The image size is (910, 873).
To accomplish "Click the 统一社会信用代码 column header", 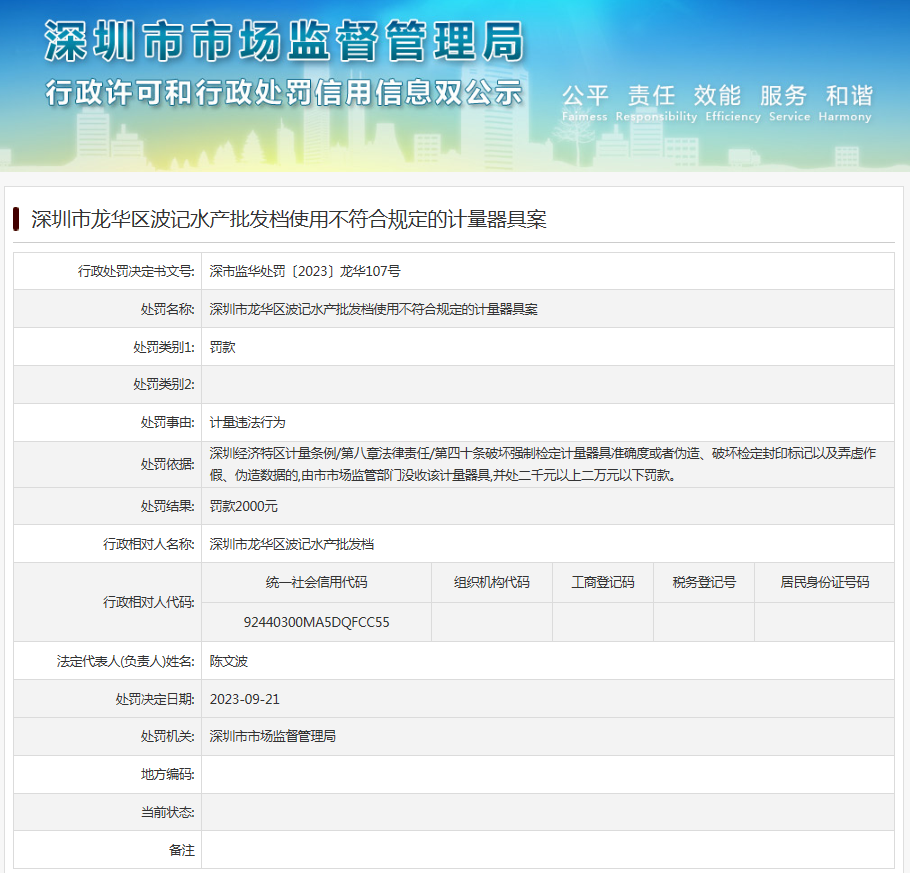I will coord(316,582).
